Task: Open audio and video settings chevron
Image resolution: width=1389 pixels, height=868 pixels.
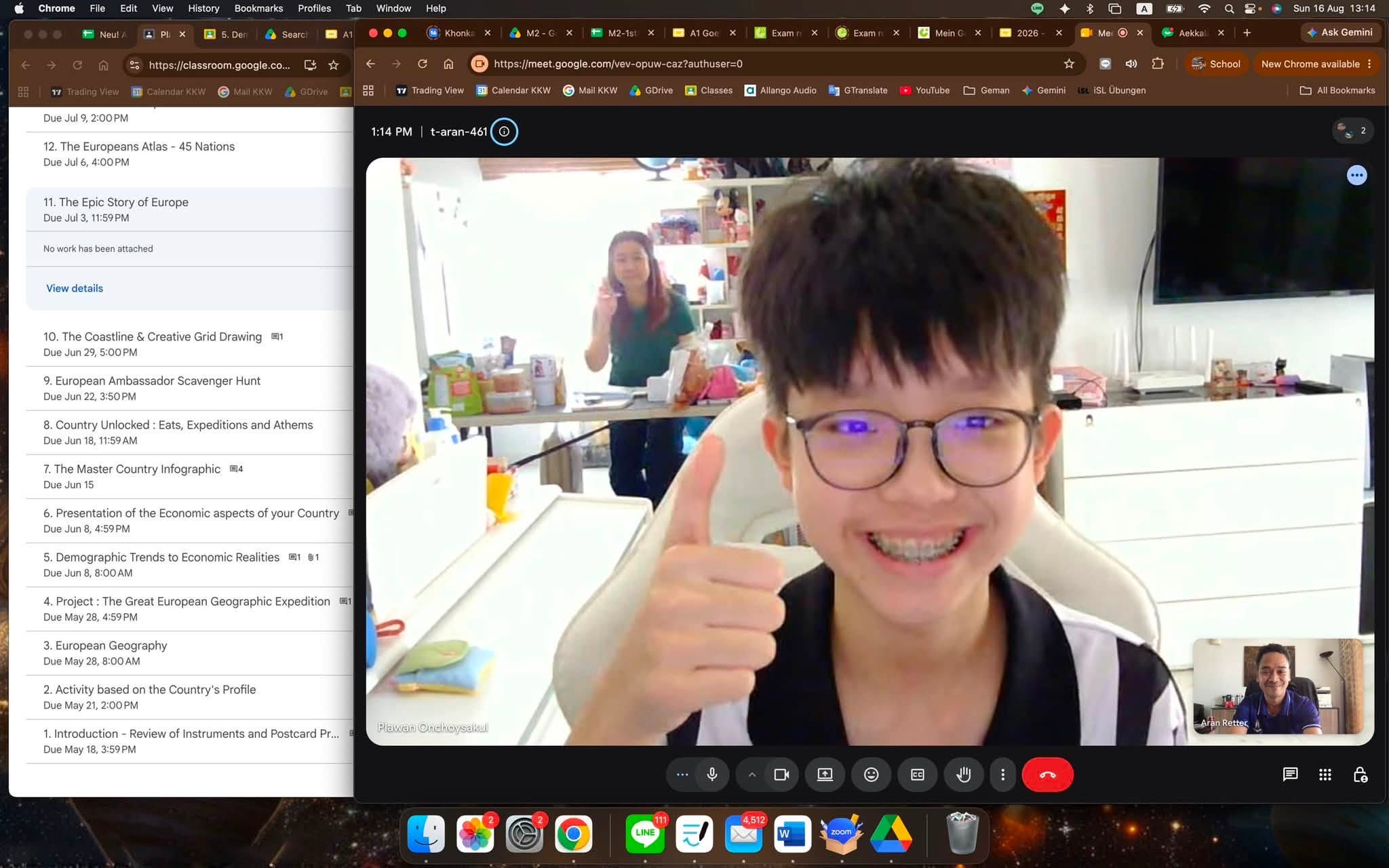Action: tap(751, 774)
